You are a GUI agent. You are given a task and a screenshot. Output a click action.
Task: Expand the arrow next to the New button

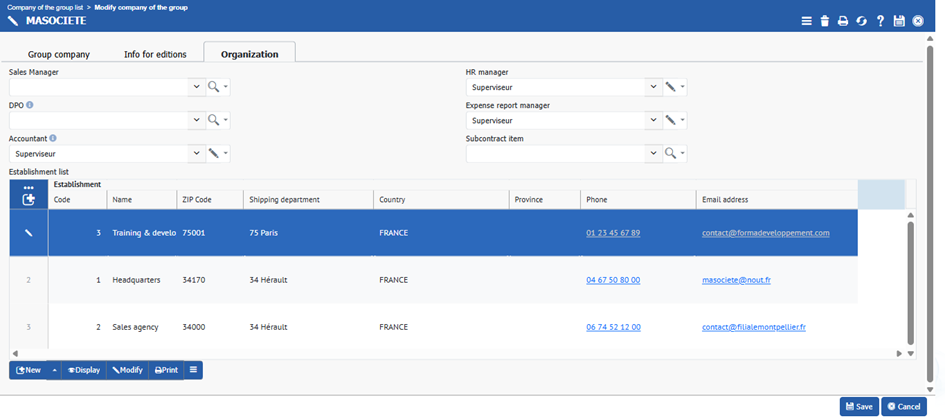click(54, 370)
